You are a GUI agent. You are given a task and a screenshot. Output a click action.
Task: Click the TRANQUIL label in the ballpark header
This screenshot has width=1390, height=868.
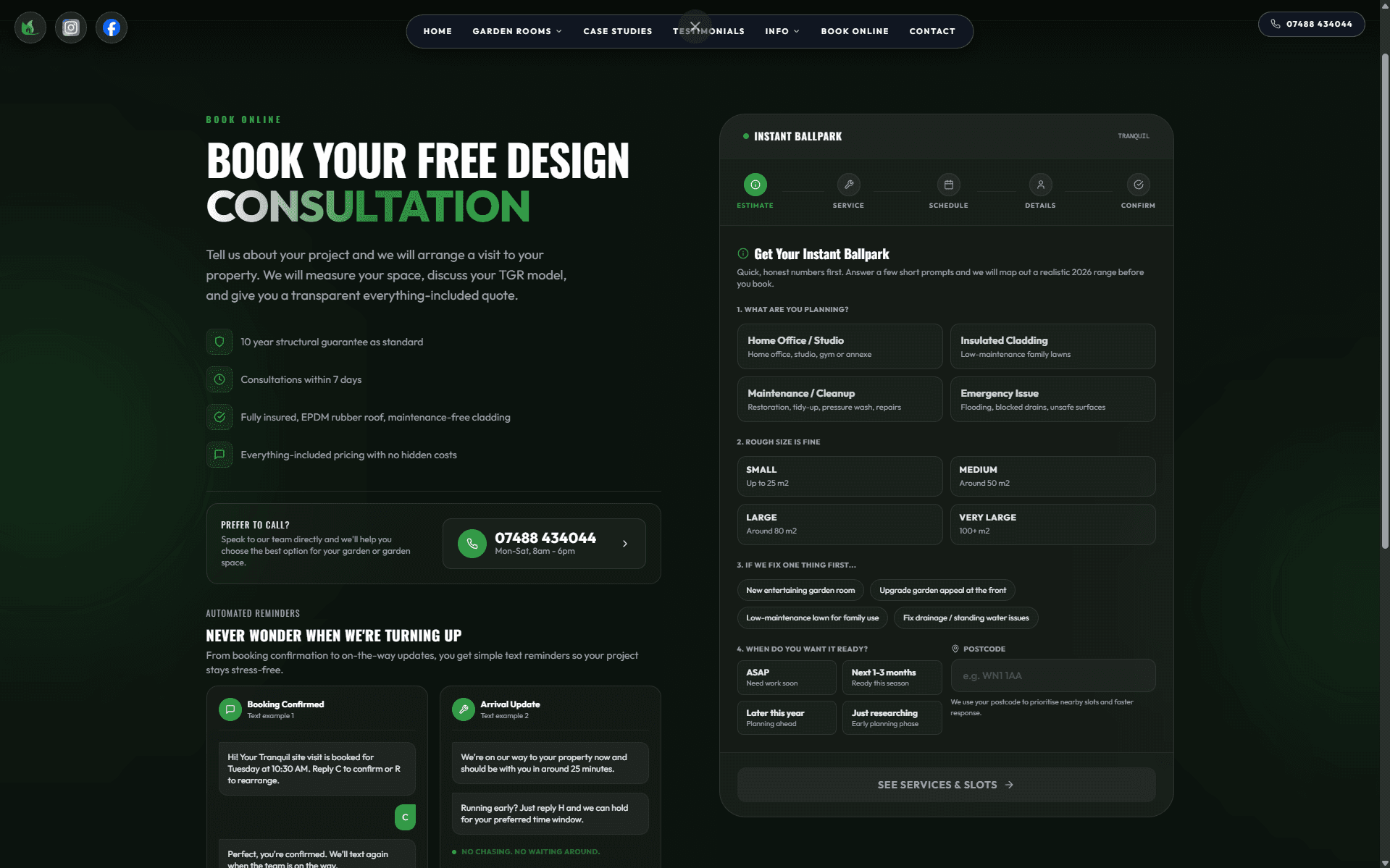coord(1133,136)
